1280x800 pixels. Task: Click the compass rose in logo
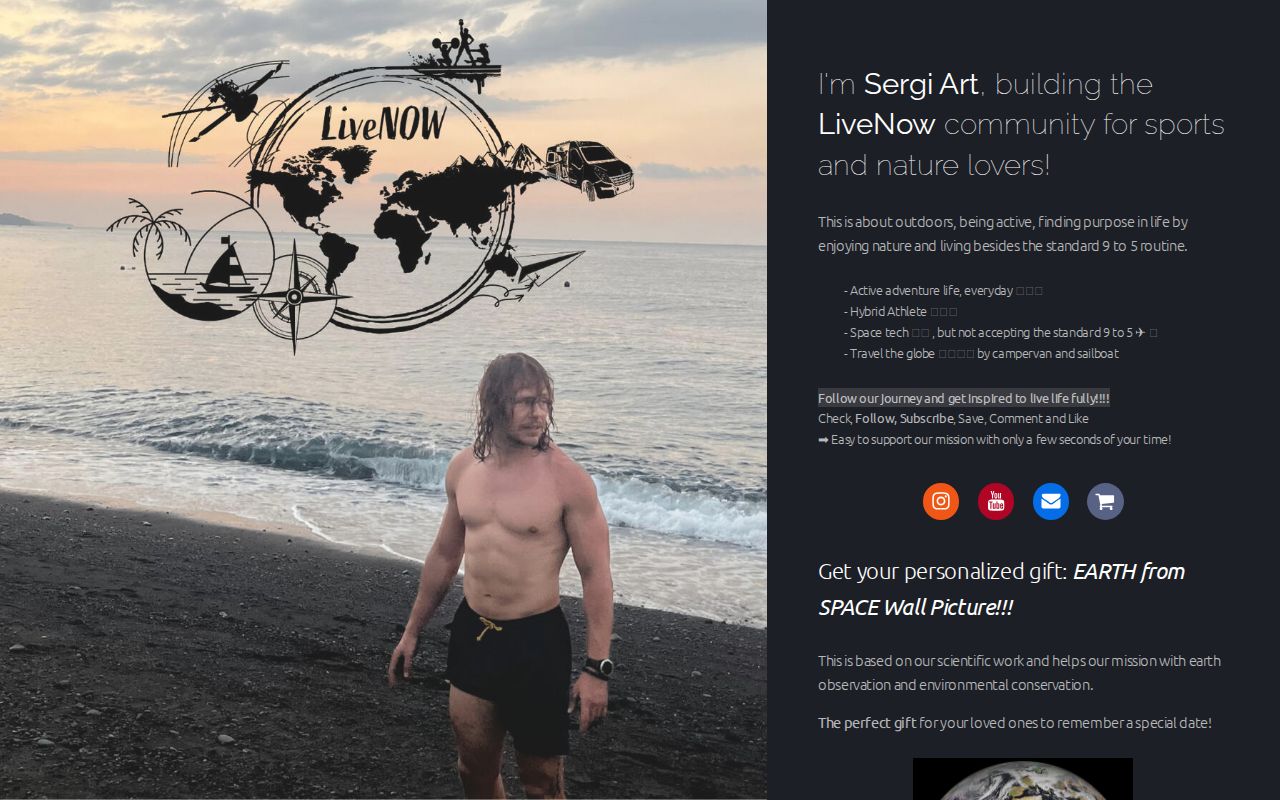coord(294,296)
